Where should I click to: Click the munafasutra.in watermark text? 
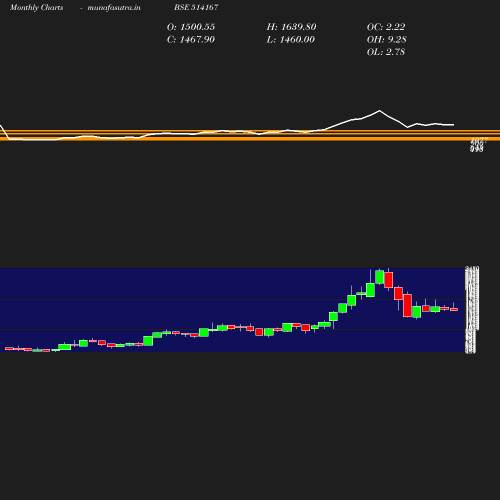tap(114, 7)
